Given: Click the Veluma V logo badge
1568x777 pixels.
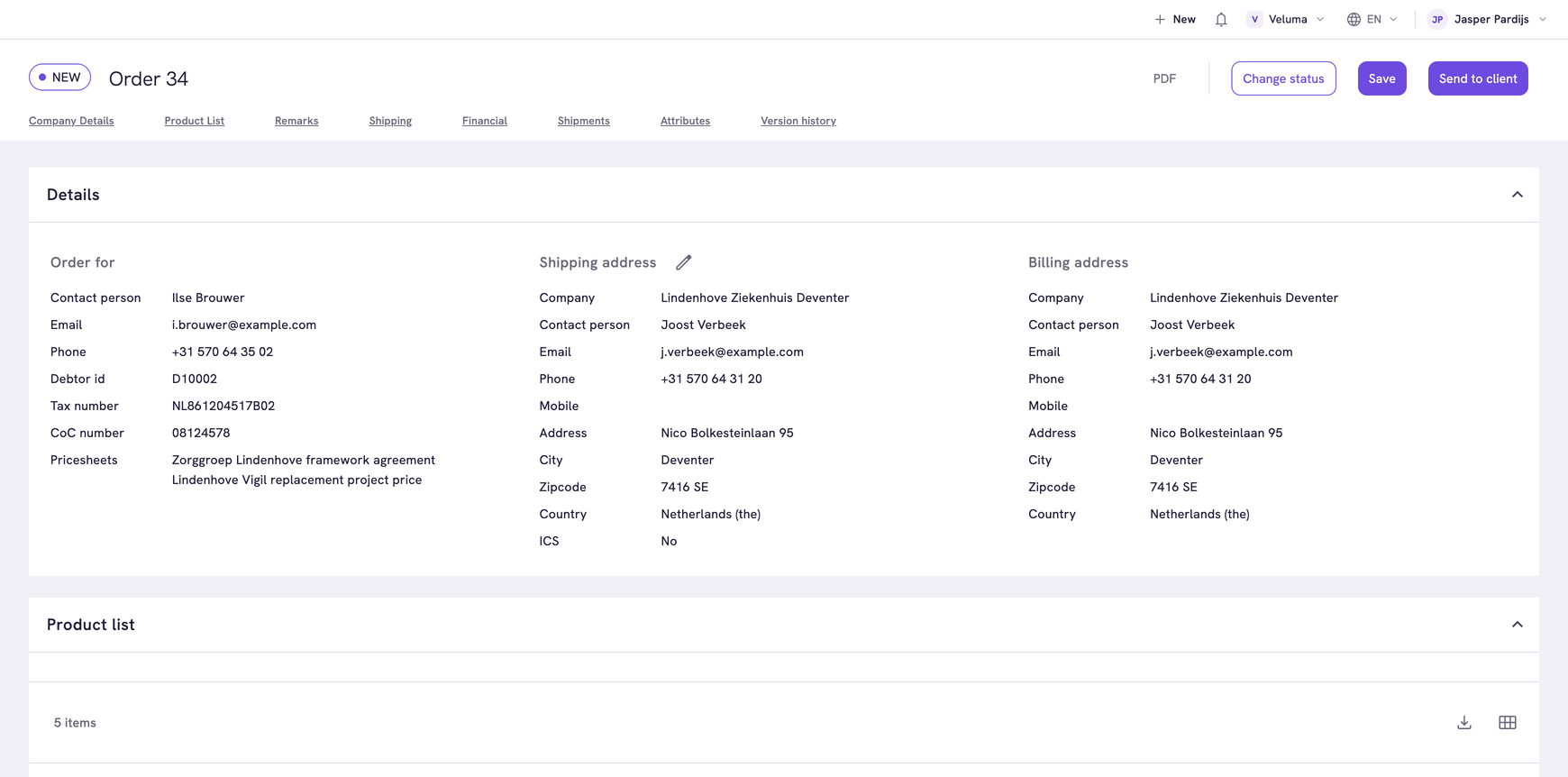Looking at the screenshot, I should [x=1254, y=19].
